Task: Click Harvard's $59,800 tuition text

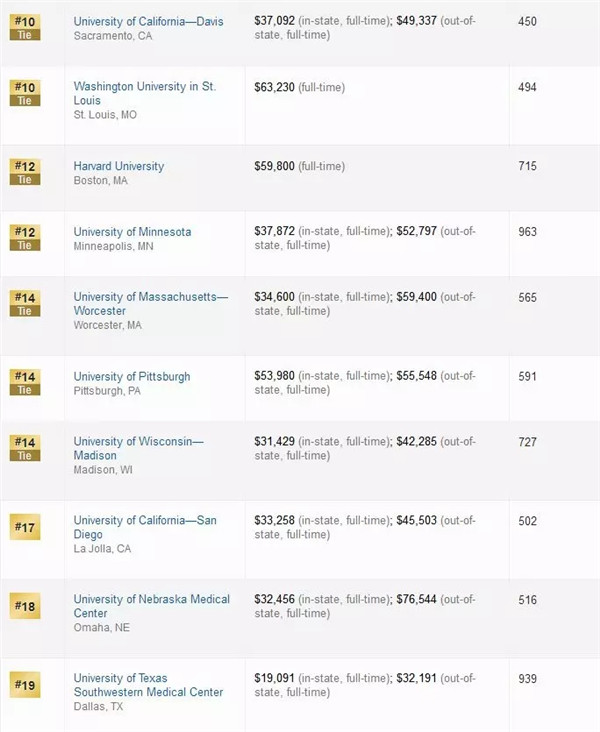Action: coord(274,166)
